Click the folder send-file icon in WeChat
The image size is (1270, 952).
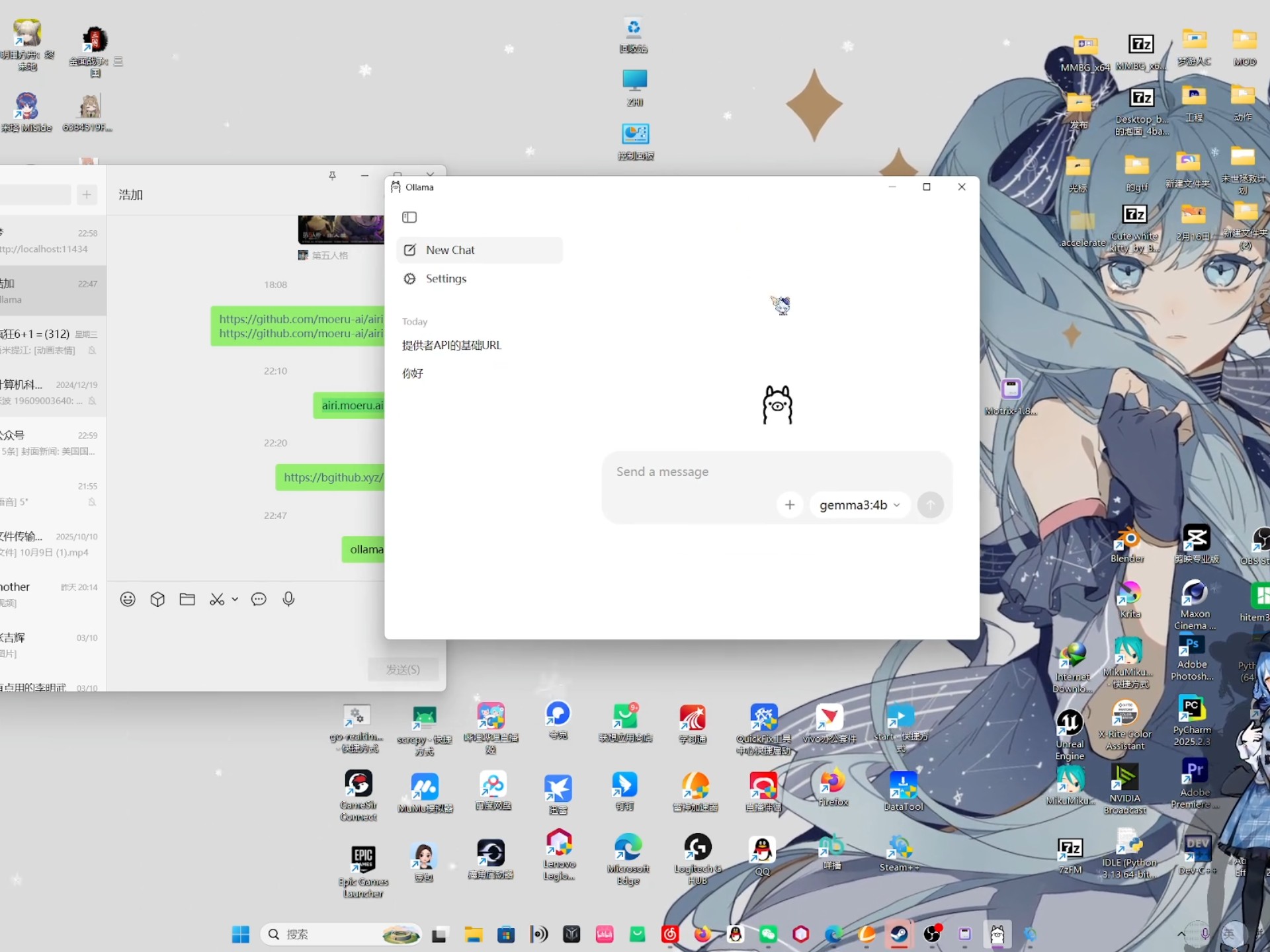coord(187,599)
